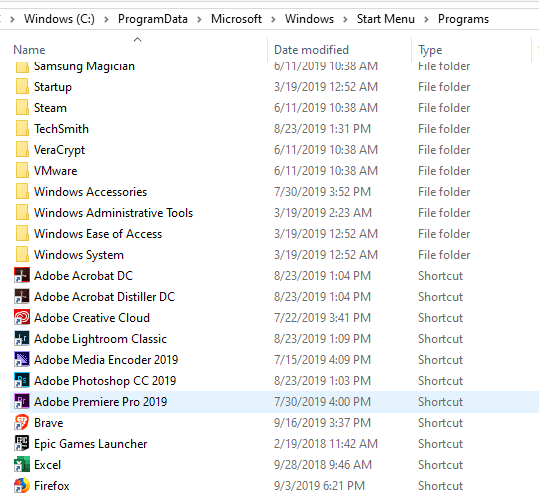Select the Adobe Photoshop CC 2019 icon
This screenshot has width=539, height=493.
(x=22, y=381)
